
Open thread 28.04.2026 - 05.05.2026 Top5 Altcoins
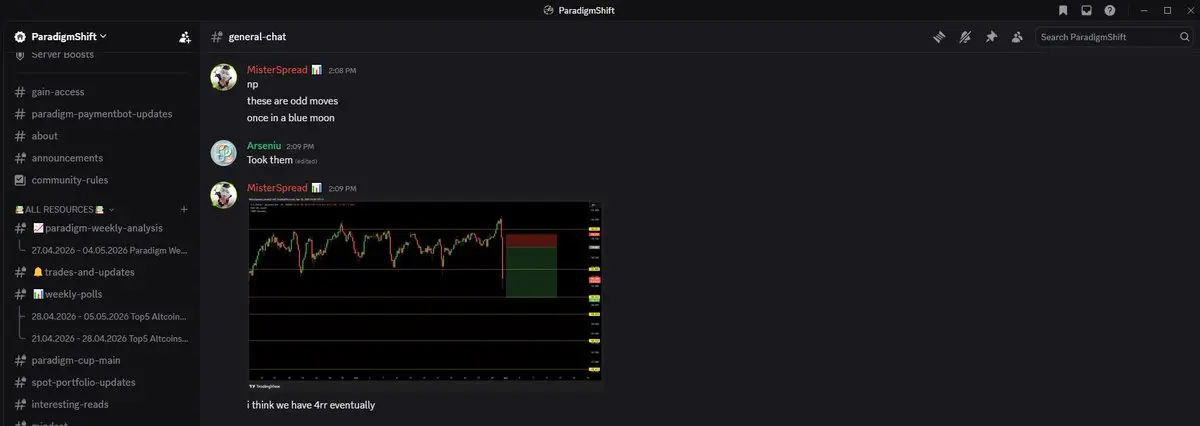pos(109,316)
